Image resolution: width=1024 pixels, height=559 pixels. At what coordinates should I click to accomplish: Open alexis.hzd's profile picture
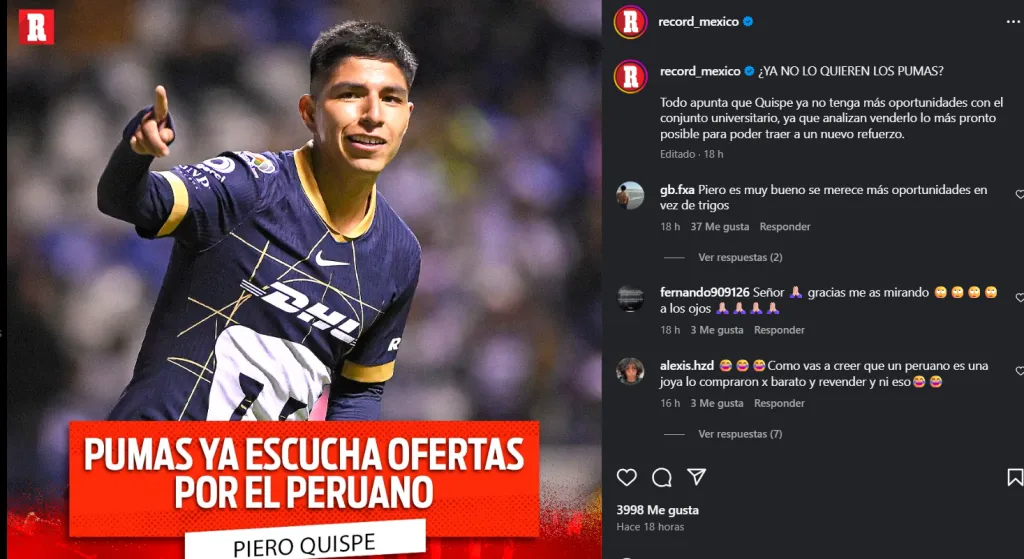pyautogui.click(x=630, y=372)
